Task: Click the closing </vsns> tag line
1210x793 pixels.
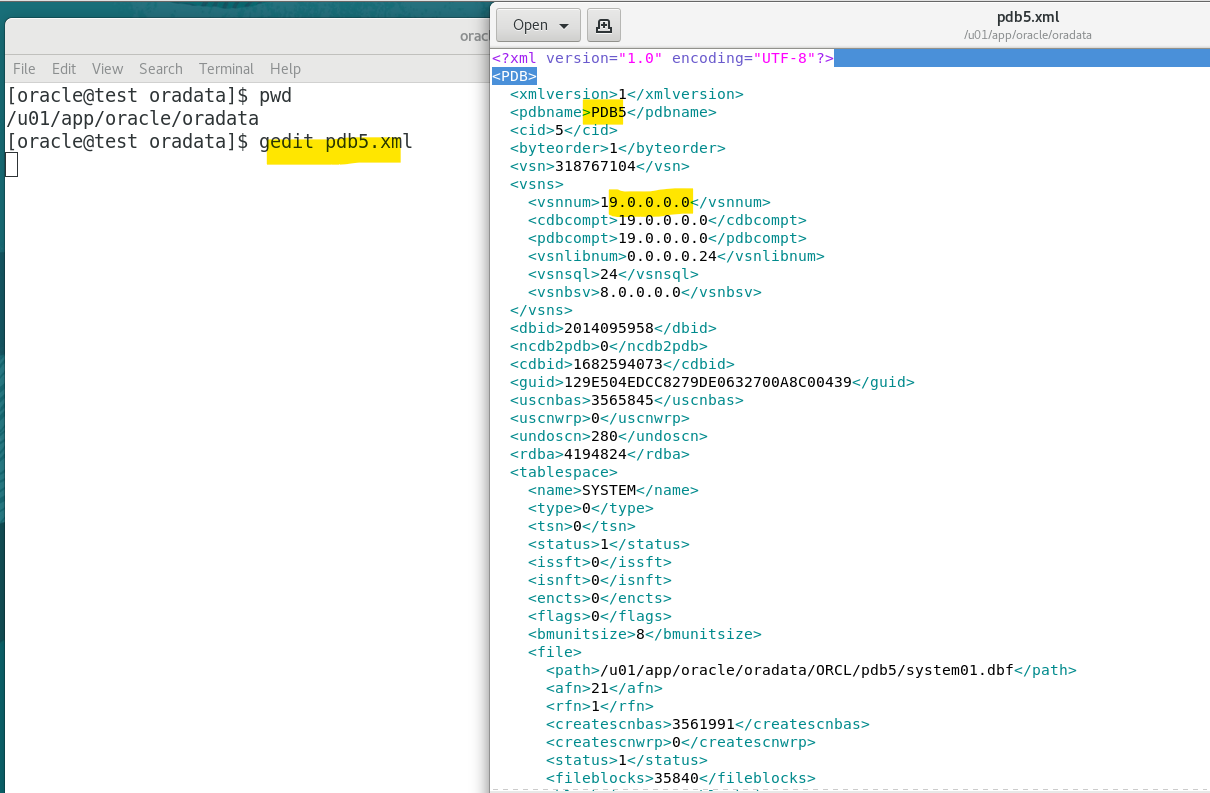Action: [x=541, y=310]
